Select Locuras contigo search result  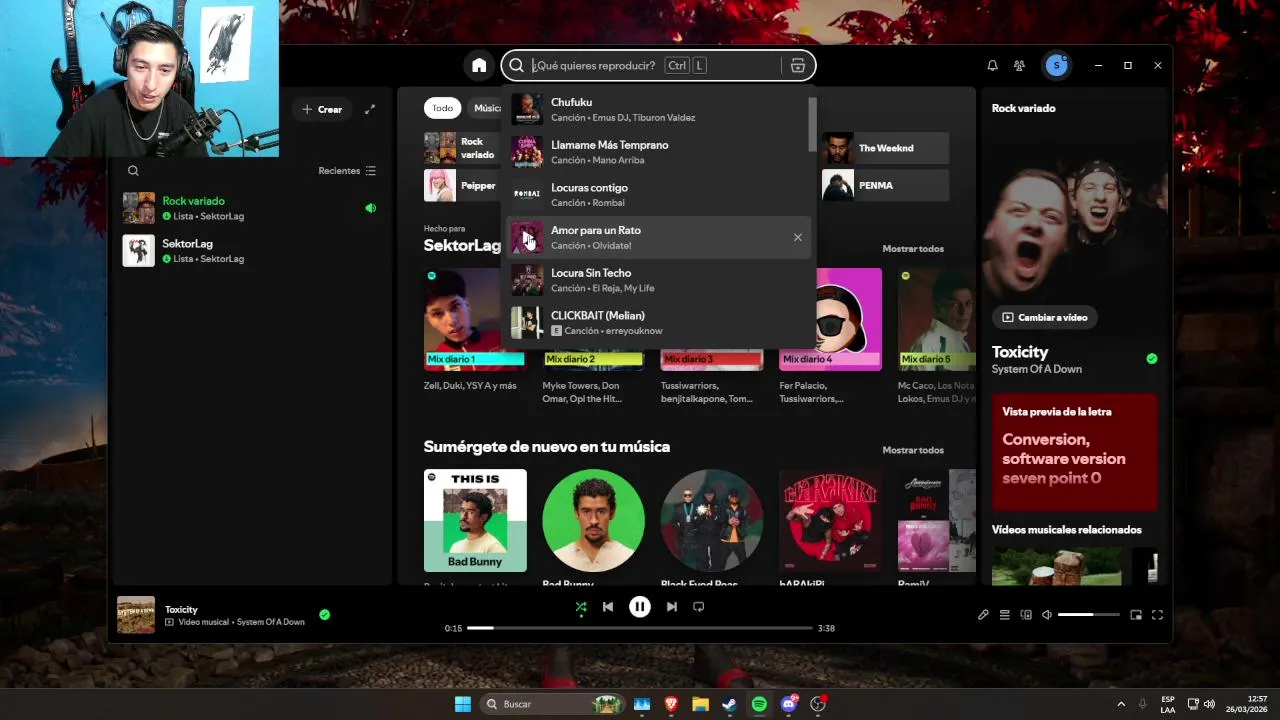coord(656,195)
